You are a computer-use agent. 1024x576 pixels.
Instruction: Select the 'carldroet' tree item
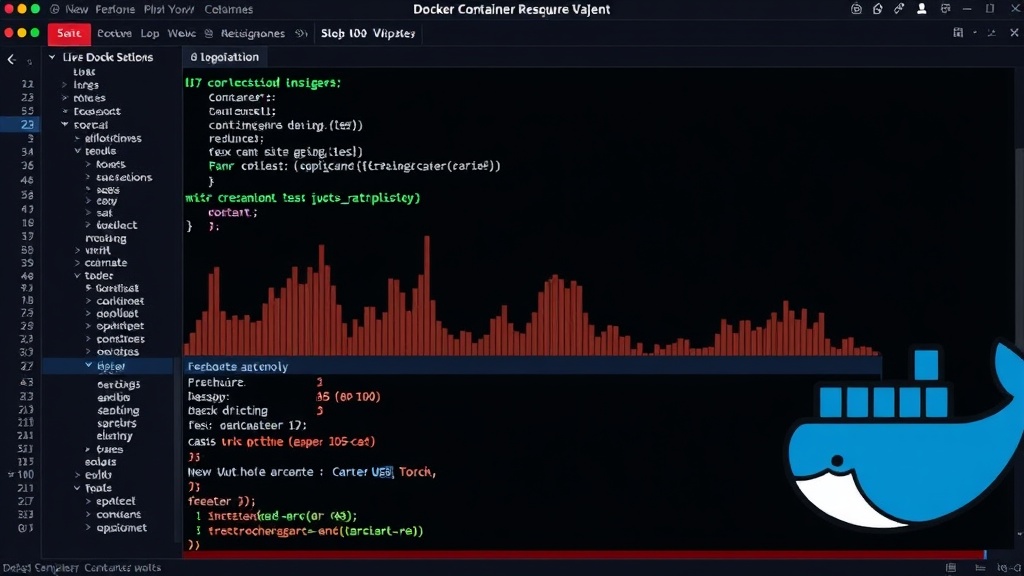[120, 301]
